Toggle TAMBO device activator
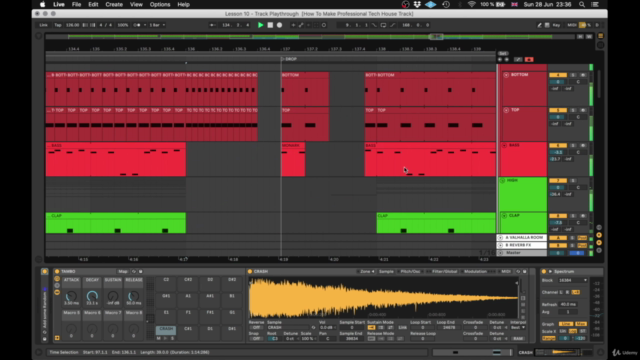Screen dimensions: 640x360 (x=57, y=271)
